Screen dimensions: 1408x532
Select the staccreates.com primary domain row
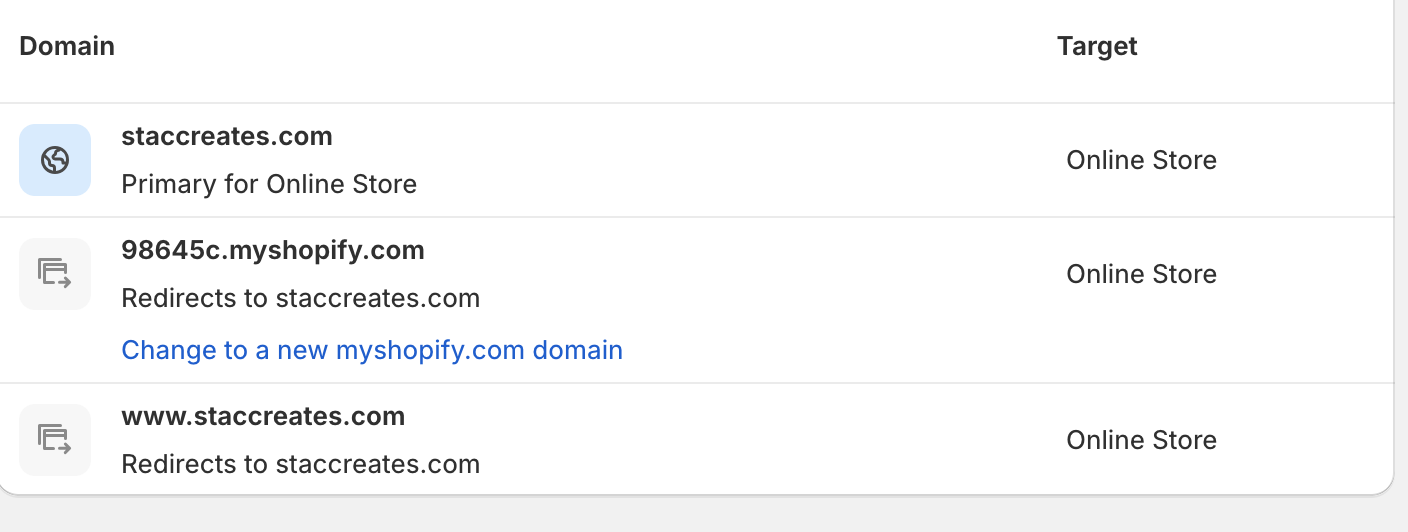(x=697, y=160)
